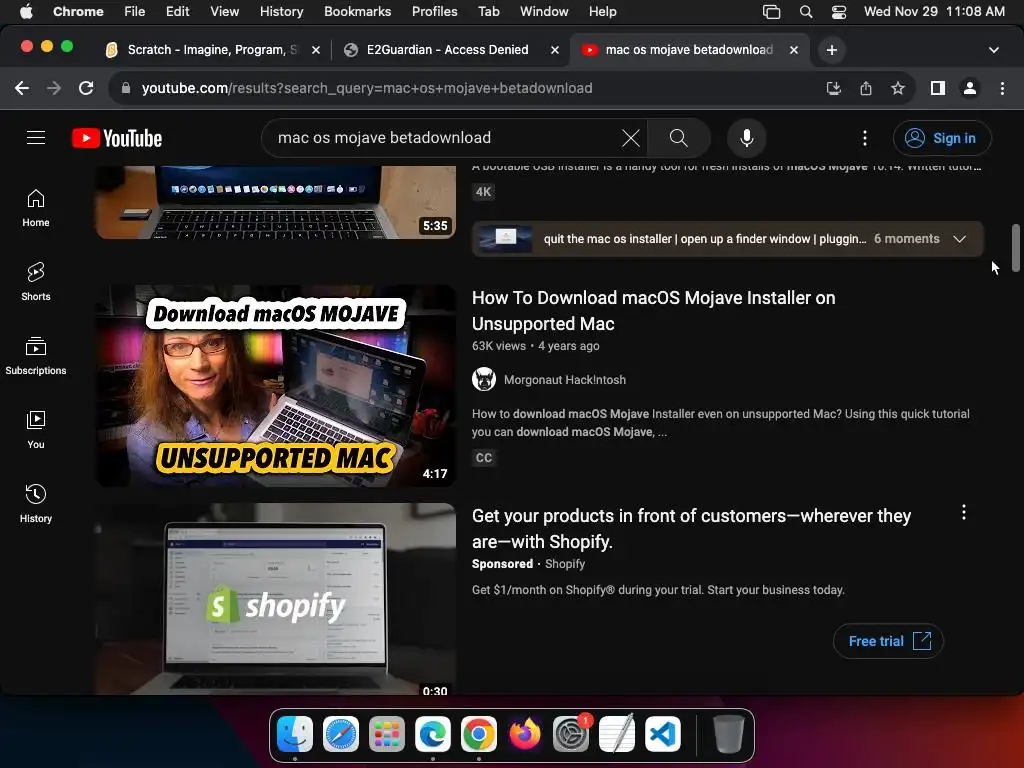The height and width of the screenshot is (768, 1024).
Task: Open Control Center in menu bar
Action: pos(839,11)
